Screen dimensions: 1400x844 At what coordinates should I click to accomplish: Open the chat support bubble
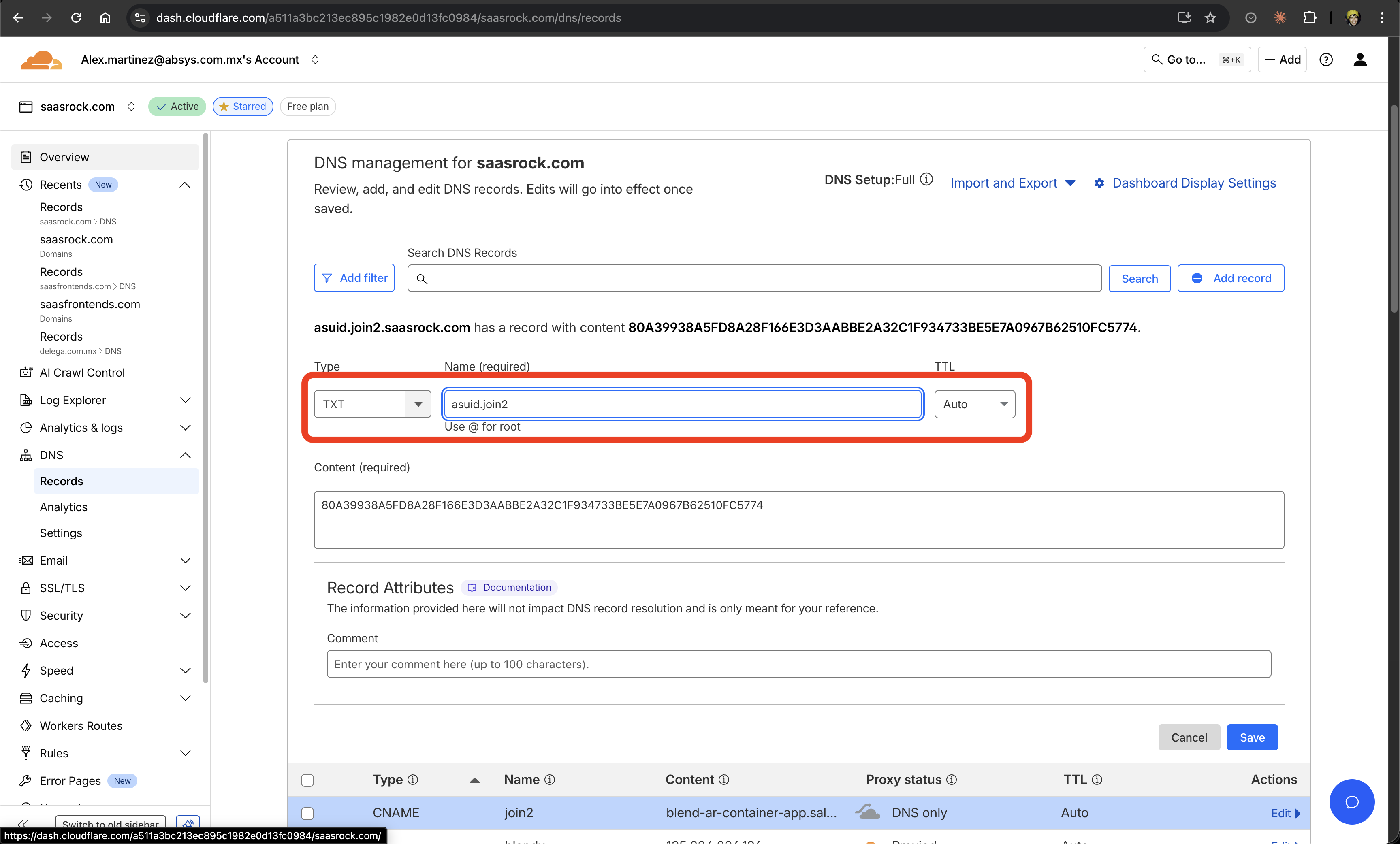coord(1352,802)
